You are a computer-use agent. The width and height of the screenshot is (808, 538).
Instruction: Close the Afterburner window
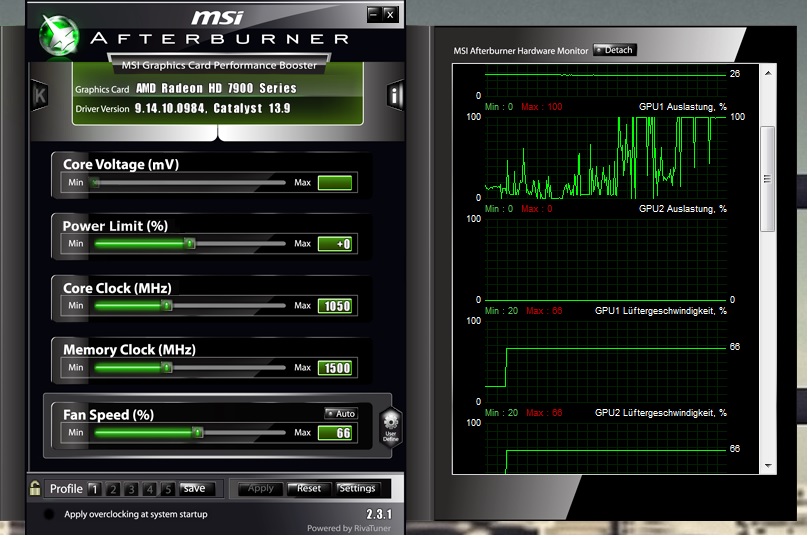point(390,14)
